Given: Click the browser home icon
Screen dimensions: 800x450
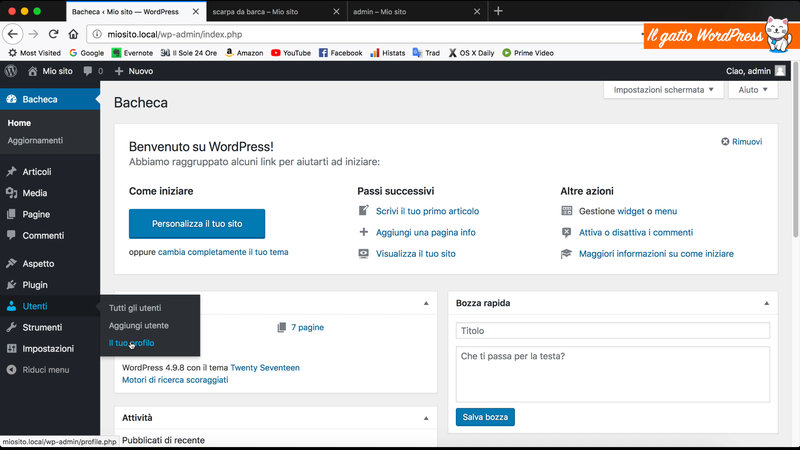Looking at the screenshot, I should pyautogui.click(x=73, y=34).
